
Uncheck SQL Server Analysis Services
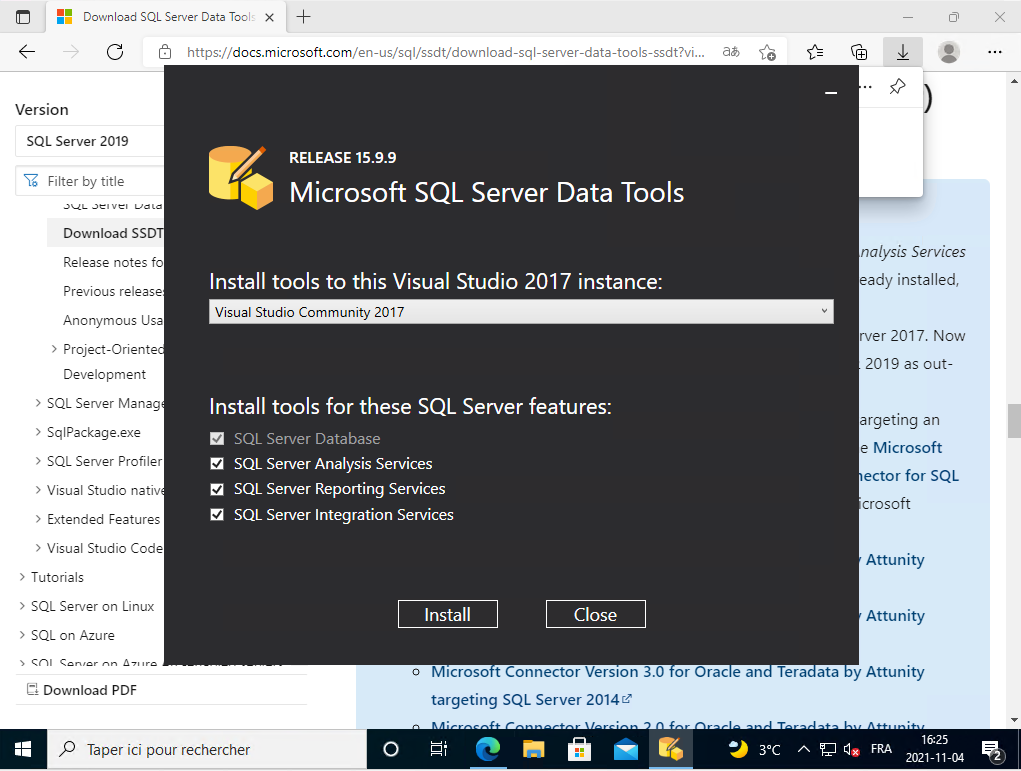coord(217,464)
